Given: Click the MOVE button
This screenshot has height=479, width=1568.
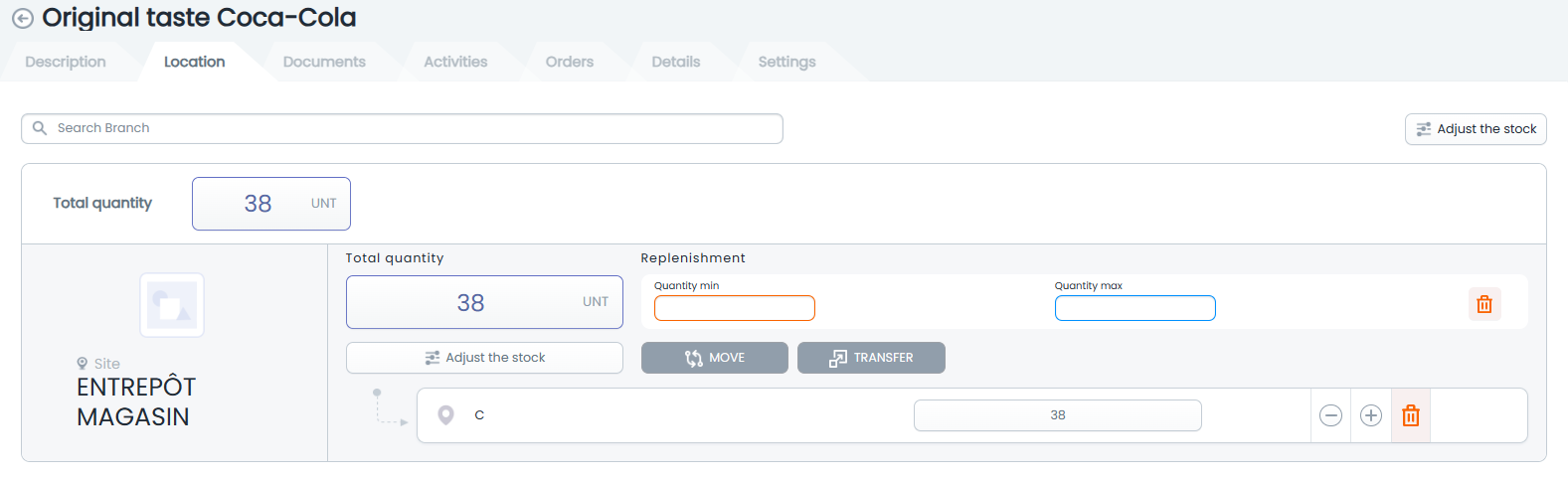Looking at the screenshot, I should tap(715, 358).
